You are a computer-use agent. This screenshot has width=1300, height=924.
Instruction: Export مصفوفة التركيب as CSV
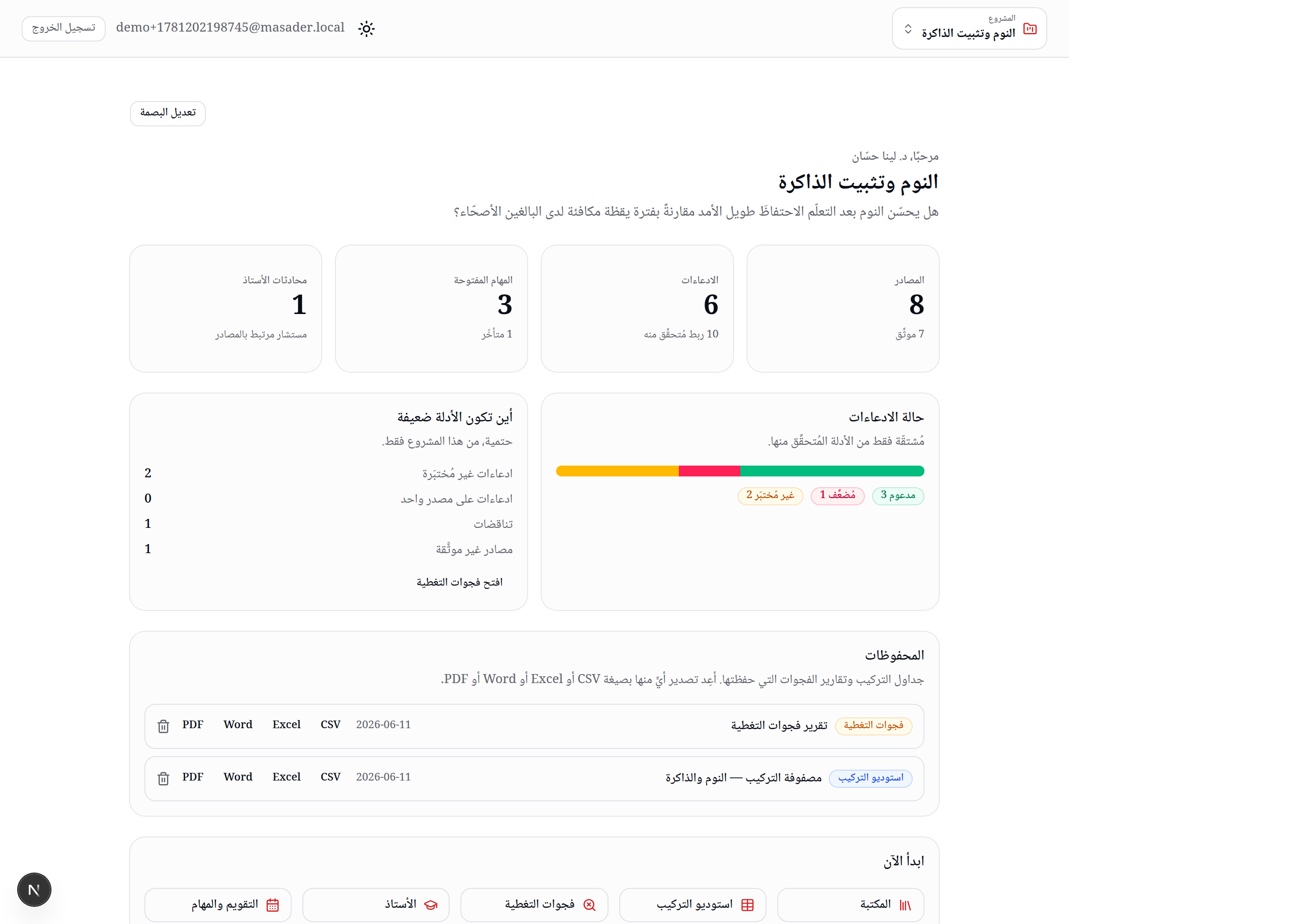pyautogui.click(x=330, y=777)
